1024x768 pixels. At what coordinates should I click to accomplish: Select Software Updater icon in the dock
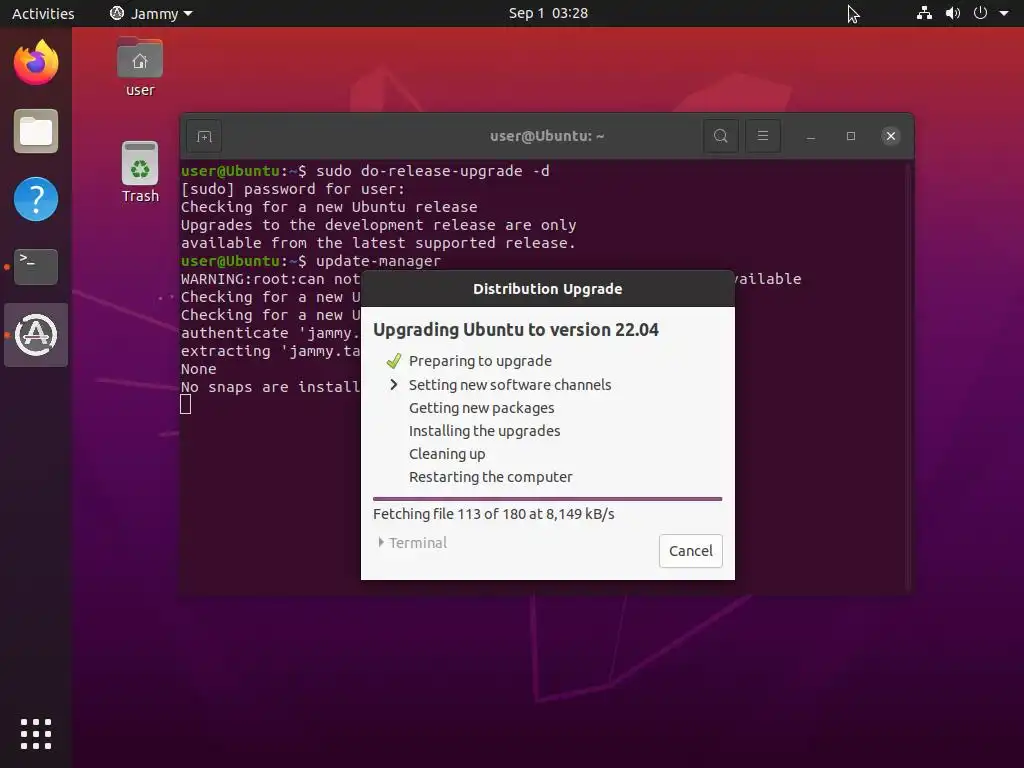click(x=36, y=335)
